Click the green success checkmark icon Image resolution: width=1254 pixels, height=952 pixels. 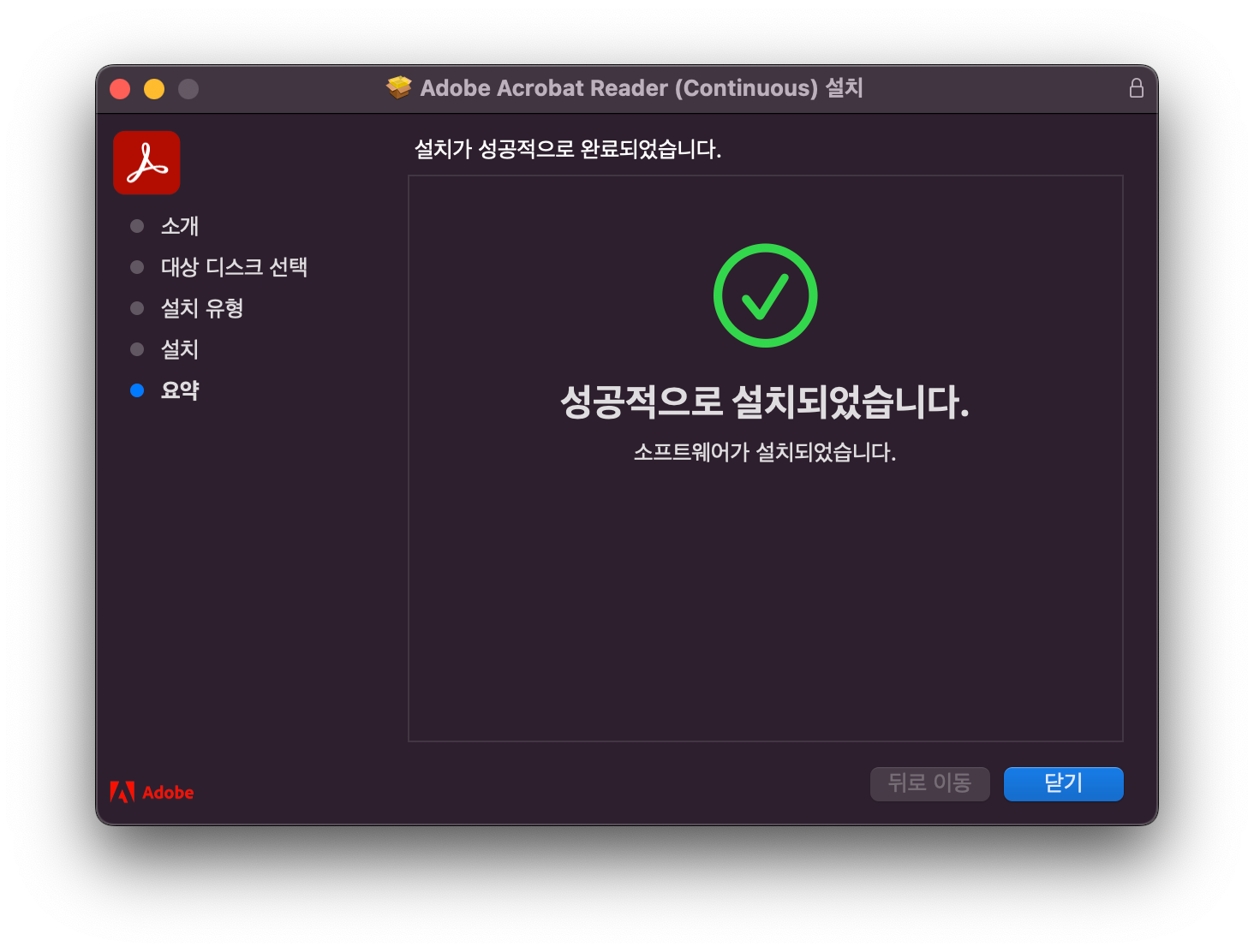coord(765,295)
